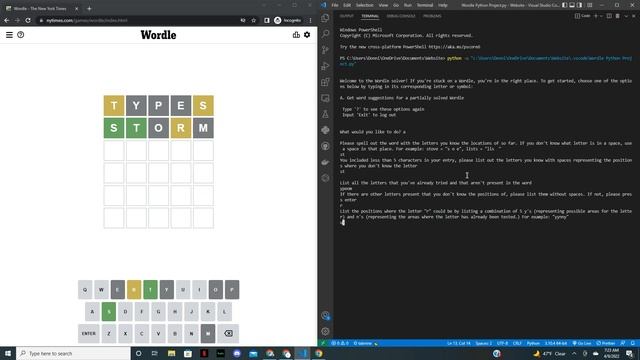This screenshot has width=640, height=360.
Task: Open VS Code Run menu
Action: pyautogui.click(x=407, y=5)
